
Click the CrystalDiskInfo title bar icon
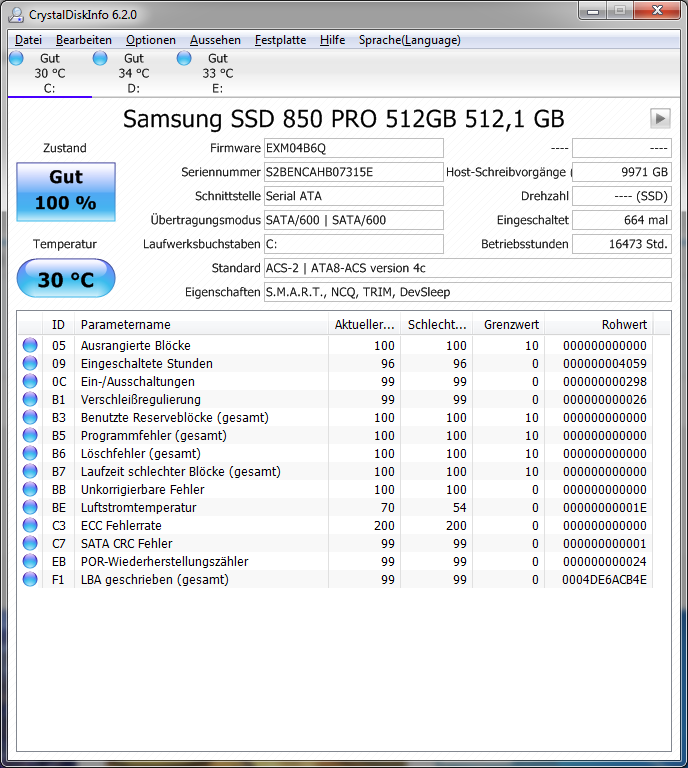[16, 15]
